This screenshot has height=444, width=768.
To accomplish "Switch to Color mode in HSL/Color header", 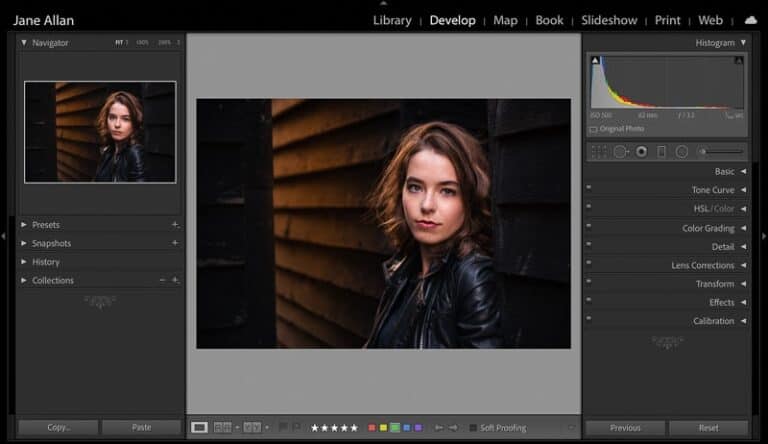I will [723, 209].
